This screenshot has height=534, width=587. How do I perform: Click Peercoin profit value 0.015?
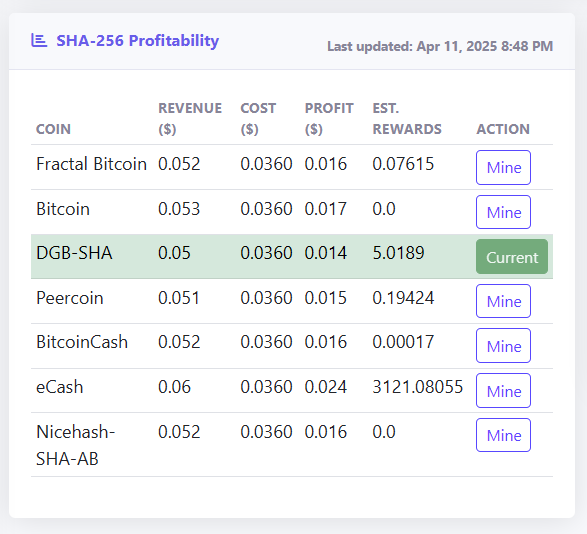(326, 298)
